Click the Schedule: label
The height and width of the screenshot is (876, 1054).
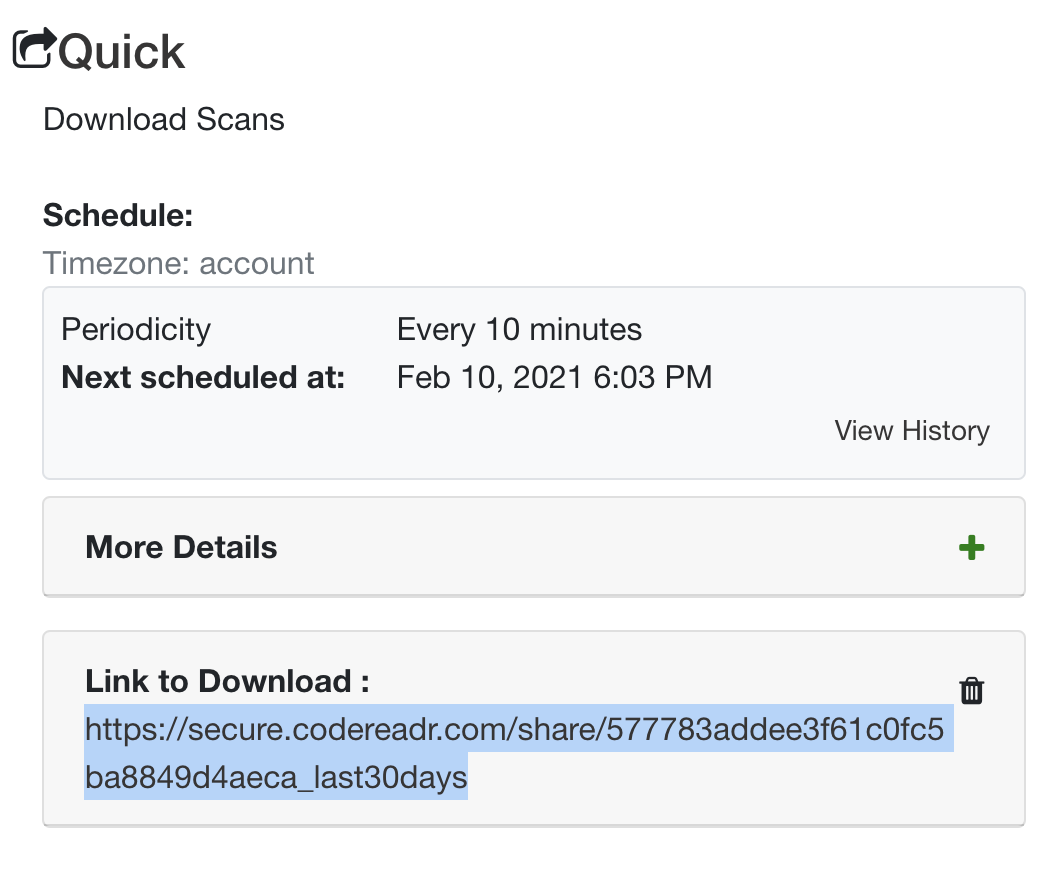coord(118,216)
